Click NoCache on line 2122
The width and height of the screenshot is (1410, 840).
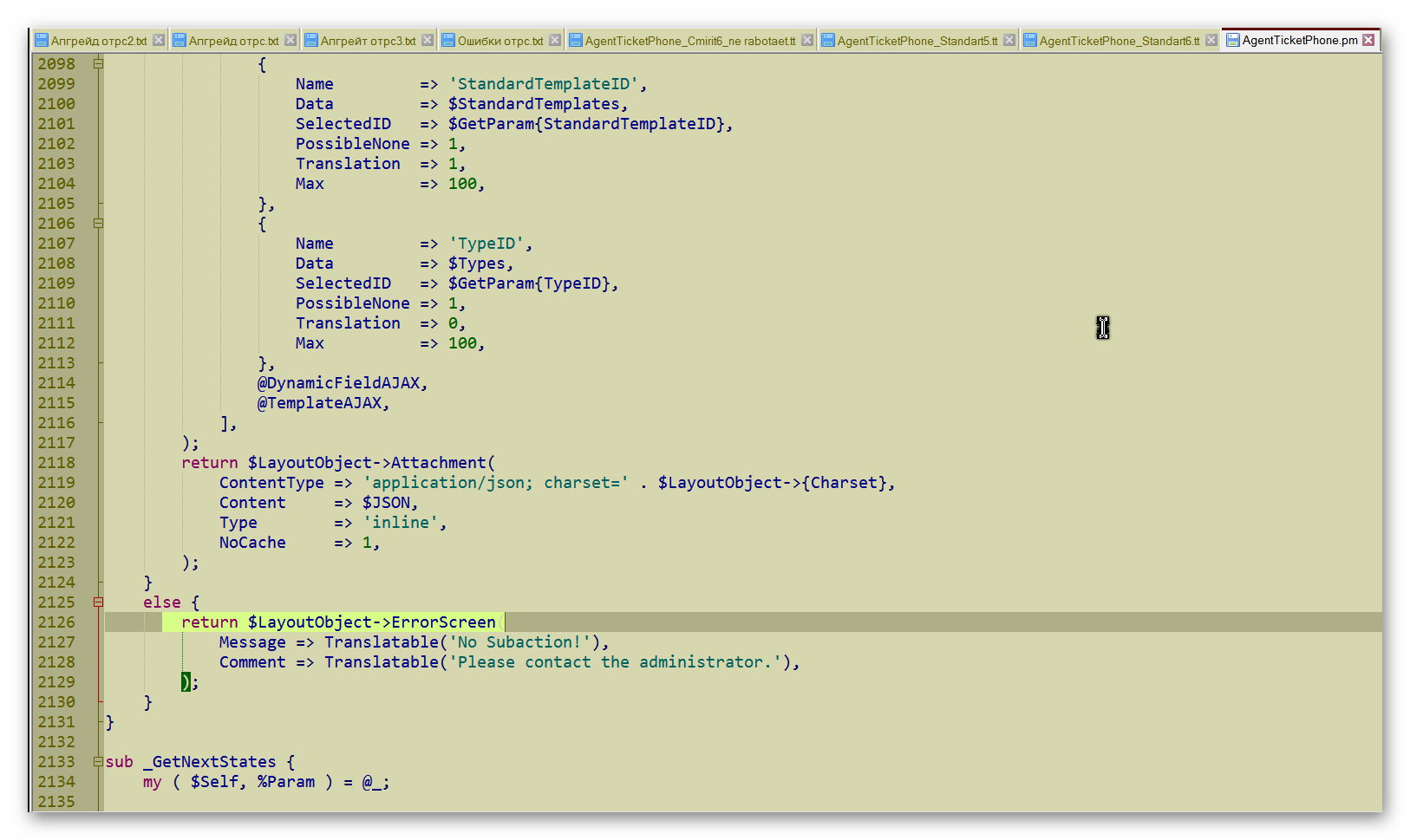252,542
